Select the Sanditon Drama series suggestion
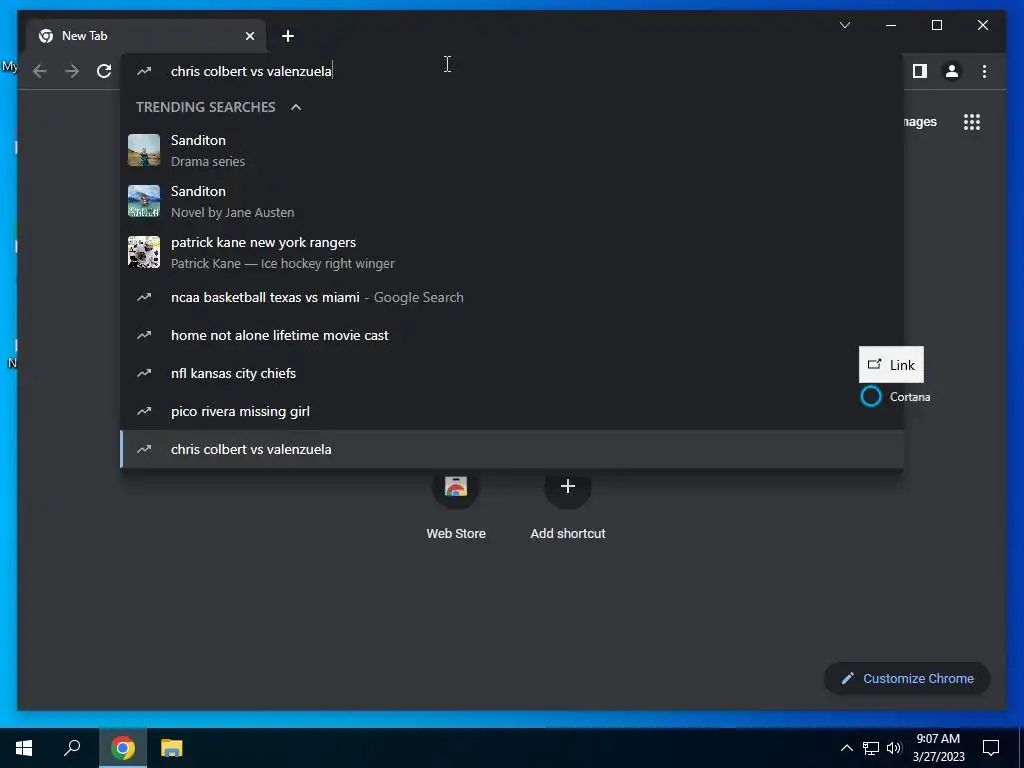This screenshot has width=1024, height=768. click(512, 150)
